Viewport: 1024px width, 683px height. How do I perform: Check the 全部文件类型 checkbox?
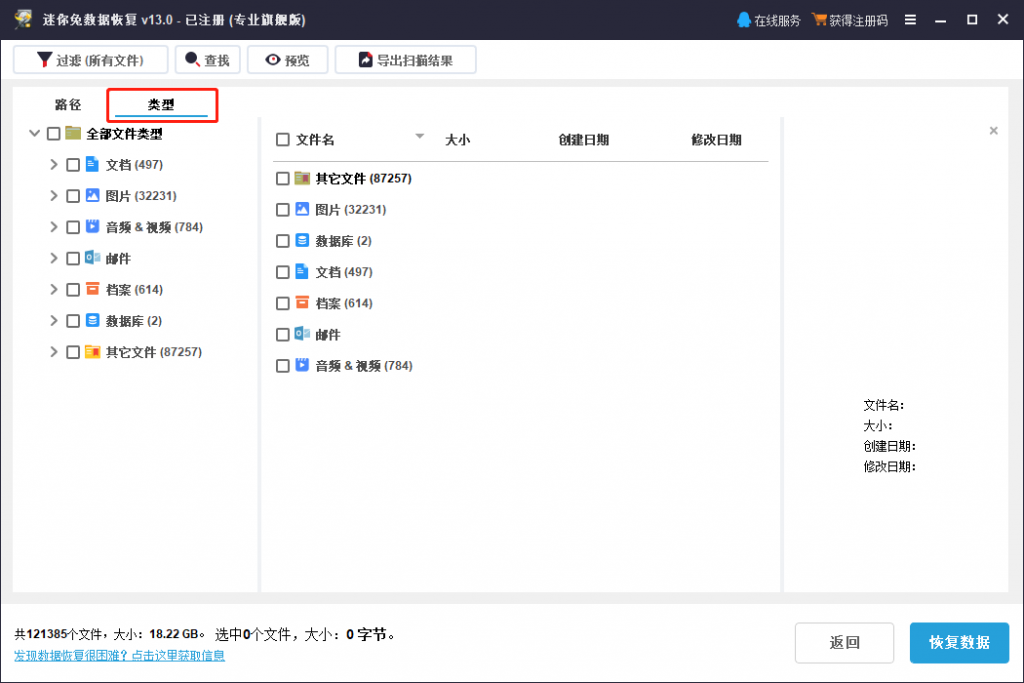(x=54, y=134)
